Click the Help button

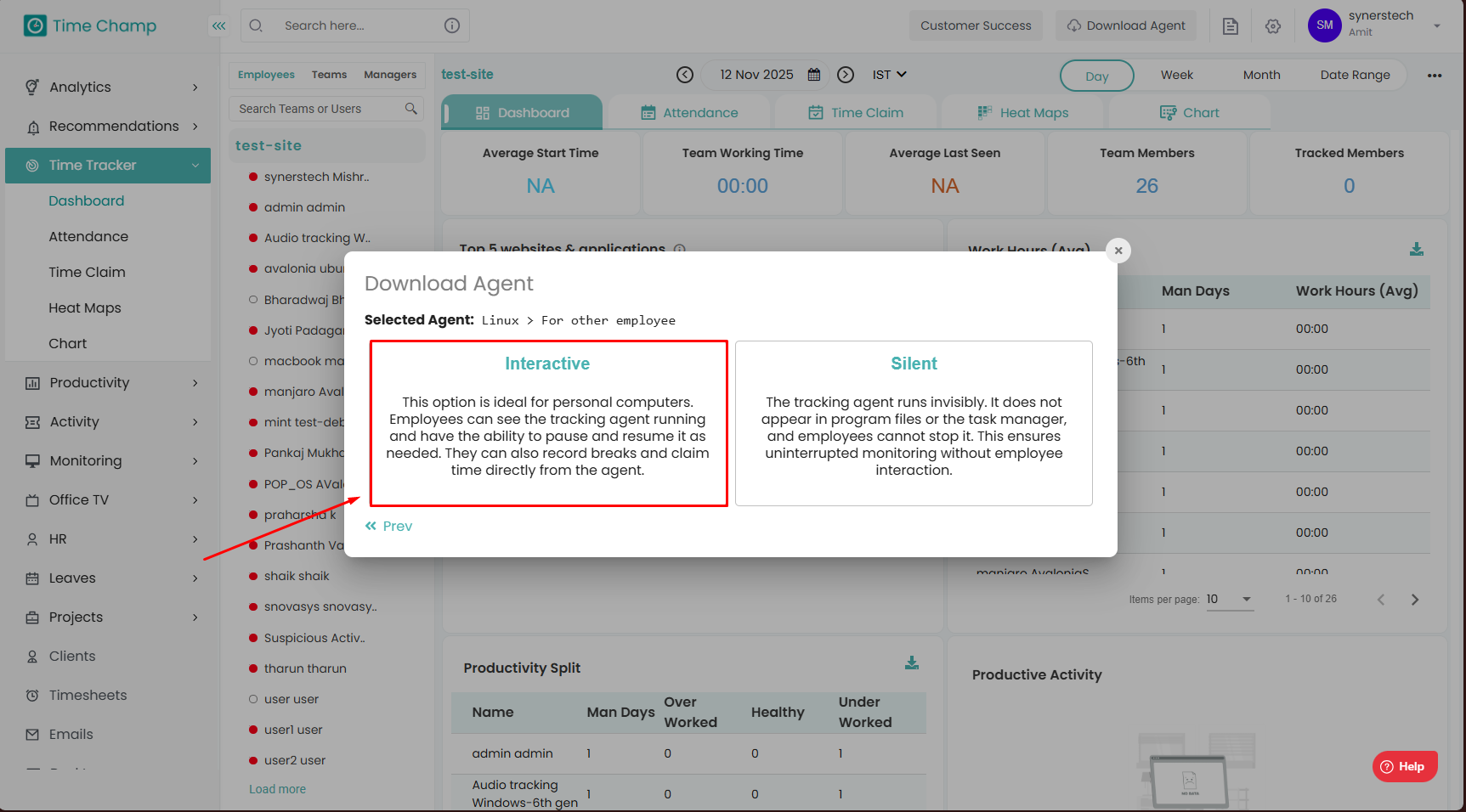tap(1405, 766)
